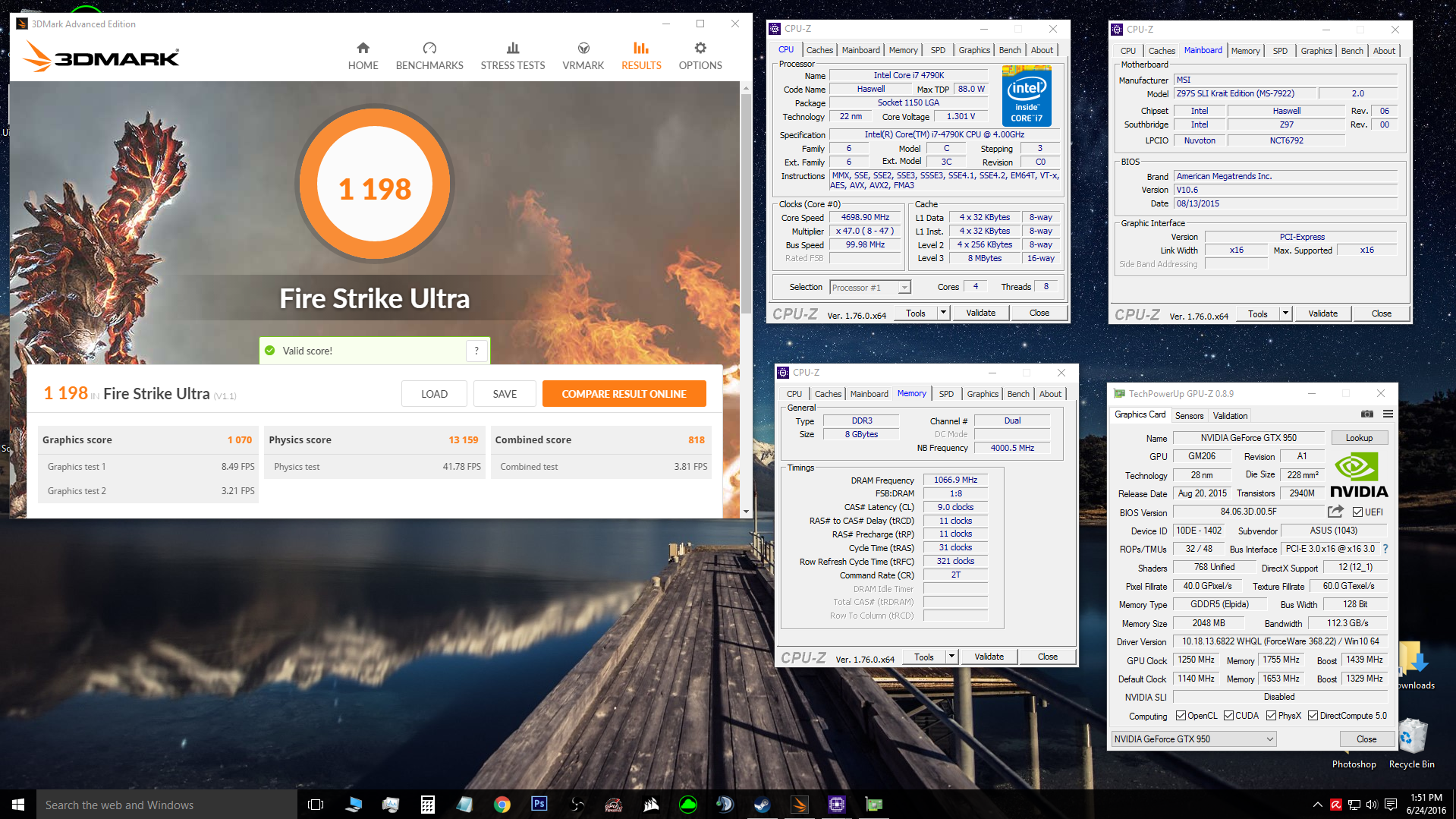The width and height of the screenshot is (1456, 819).
Task: Open VRMARK section in 3DMark
Action: pyautogui.click(x=583, y=57)
